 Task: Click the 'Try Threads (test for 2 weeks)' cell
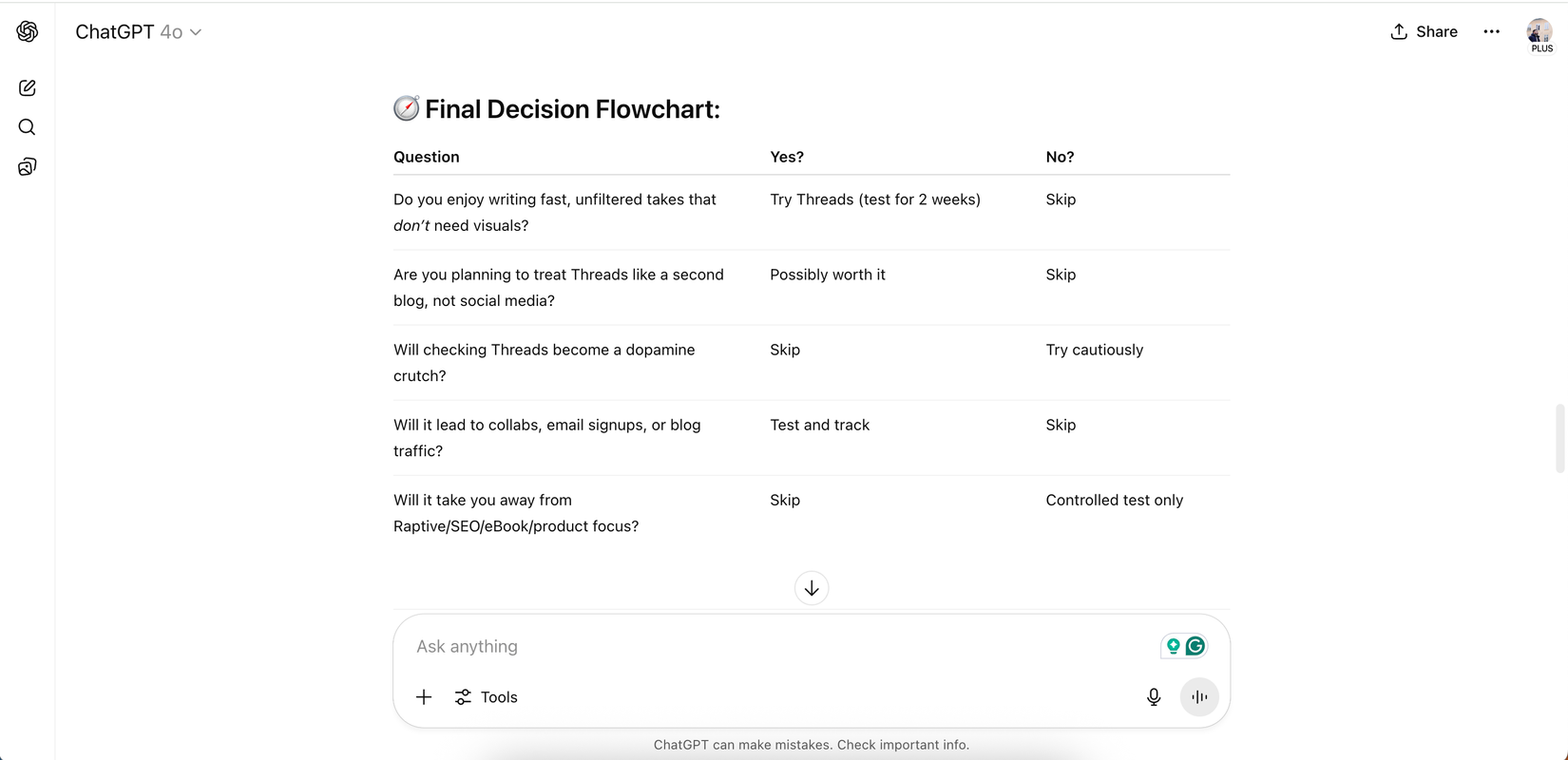click(875, 199)
